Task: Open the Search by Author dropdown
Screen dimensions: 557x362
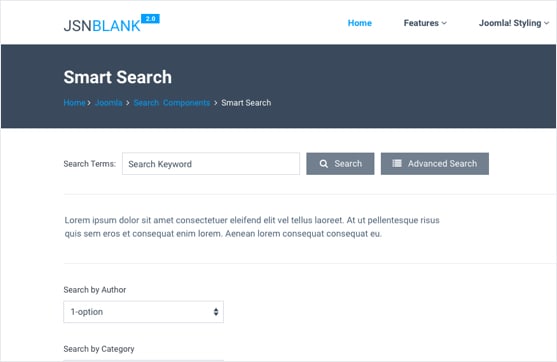Action: coord(144,312)
